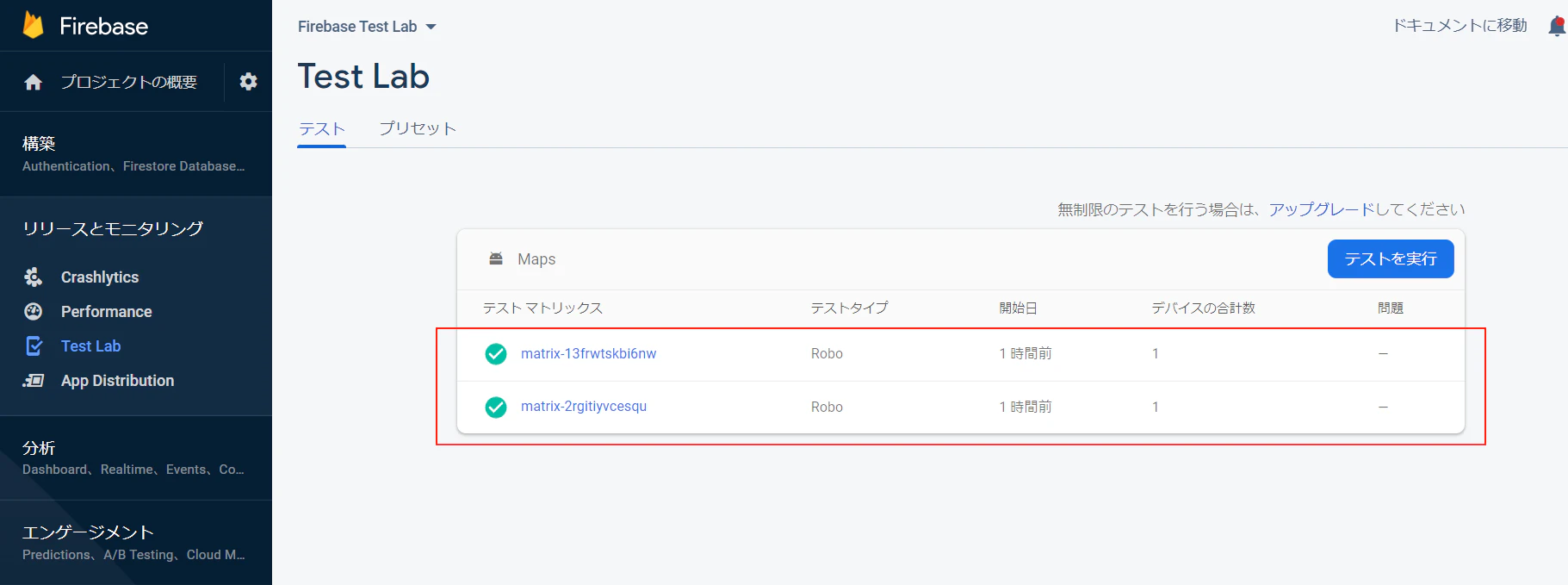Viewport: 1568px width, 585px height.
Task: Open notifications bell icon
Action: pyautogui.click(x=1557, y=26)
